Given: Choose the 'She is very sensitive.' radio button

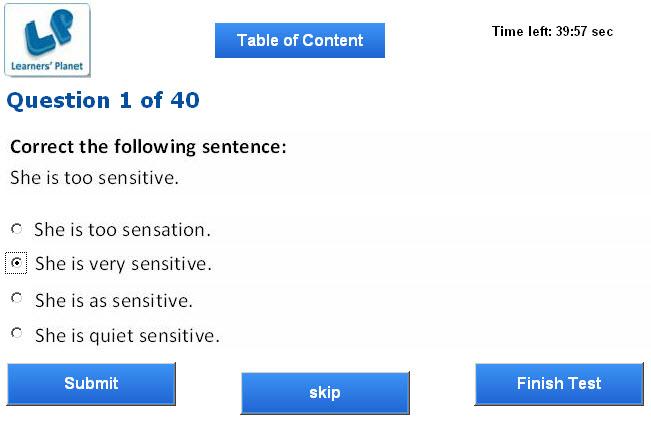Looking at the screenshot, I should (x=17, y=263).
